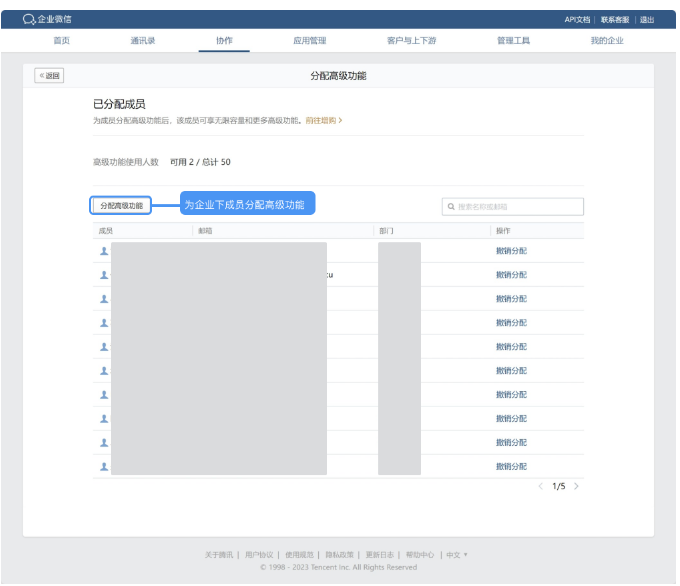Open the 前往增购 link
The image size is (680, 586).
pyautogui.click(x=323, y=120)
